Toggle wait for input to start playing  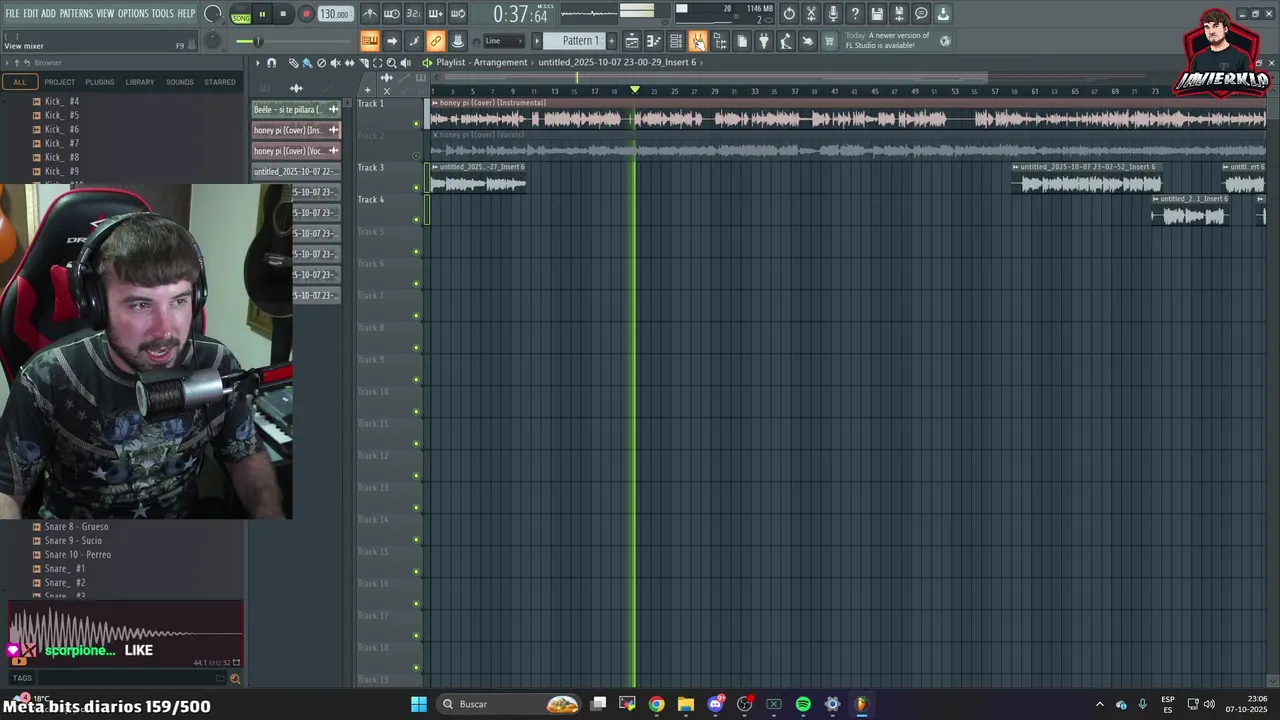[391, 14]
